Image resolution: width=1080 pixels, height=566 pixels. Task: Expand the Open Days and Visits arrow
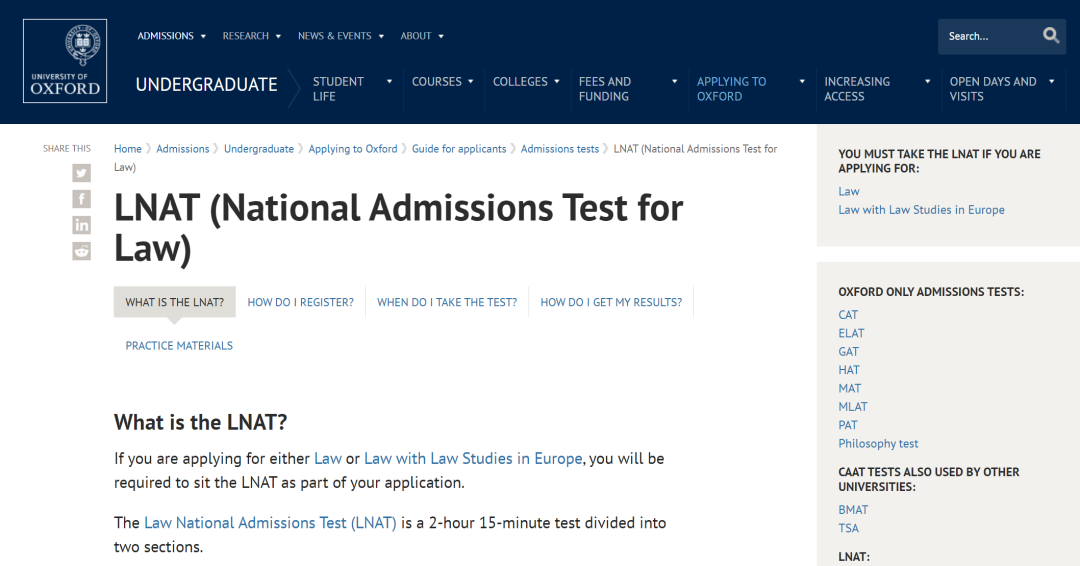click(1052, 81)
